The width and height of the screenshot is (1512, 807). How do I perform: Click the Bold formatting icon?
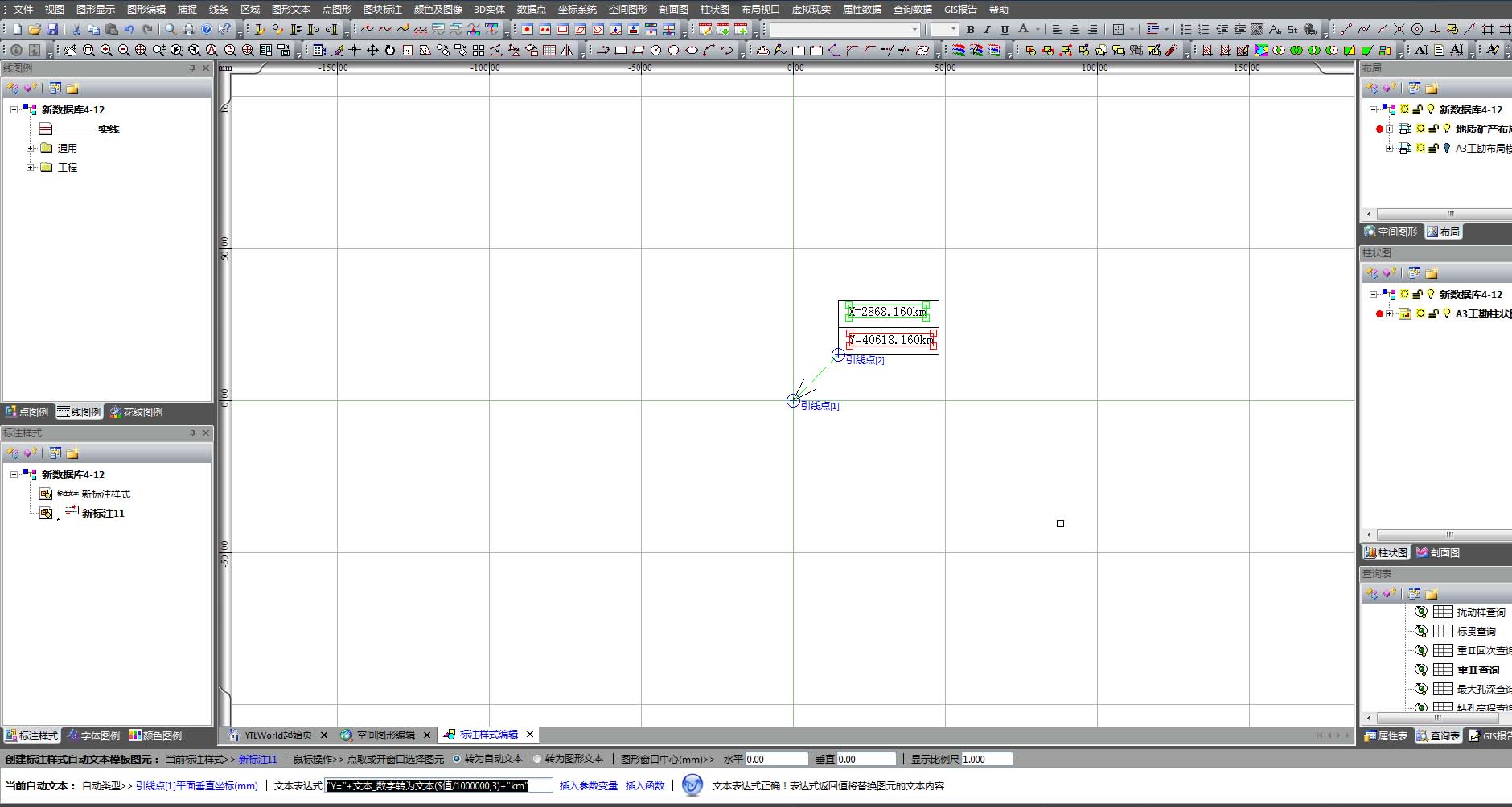[x=971, y=29]
